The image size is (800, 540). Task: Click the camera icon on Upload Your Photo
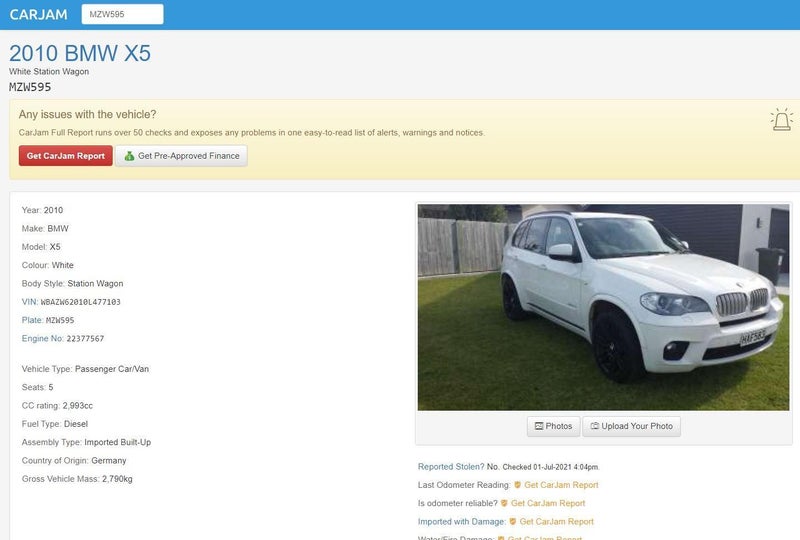594,426
